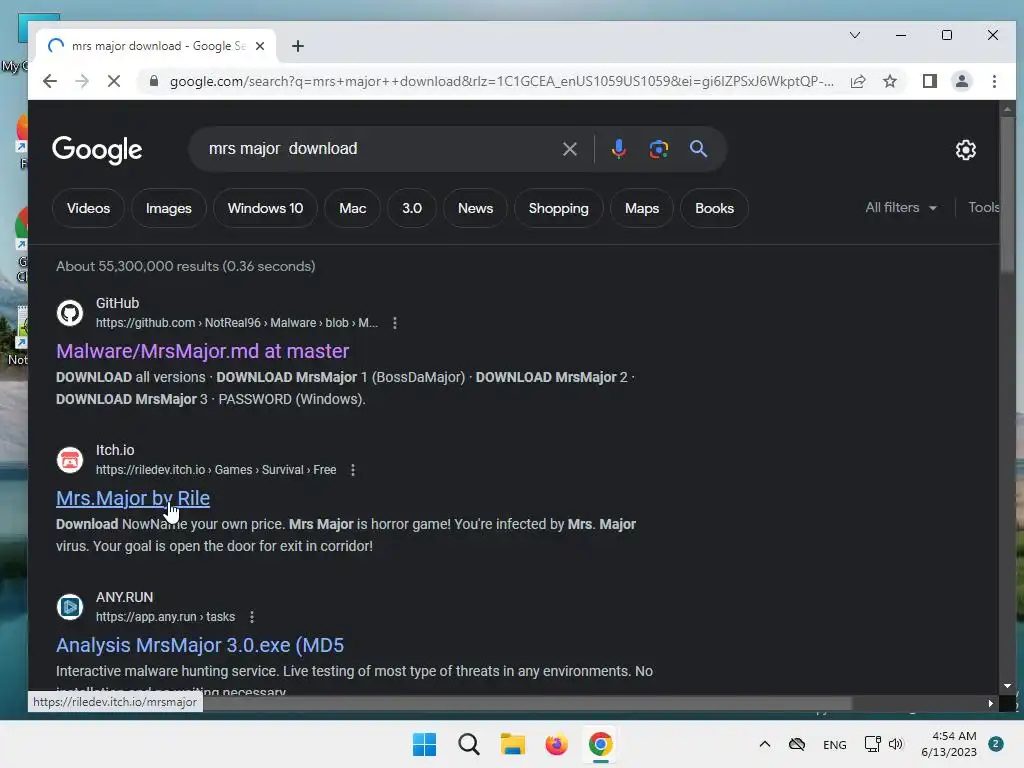Close the 'mrs major download' tab
This screenshot has width=1024, height=768.
(x=260, y=46)
